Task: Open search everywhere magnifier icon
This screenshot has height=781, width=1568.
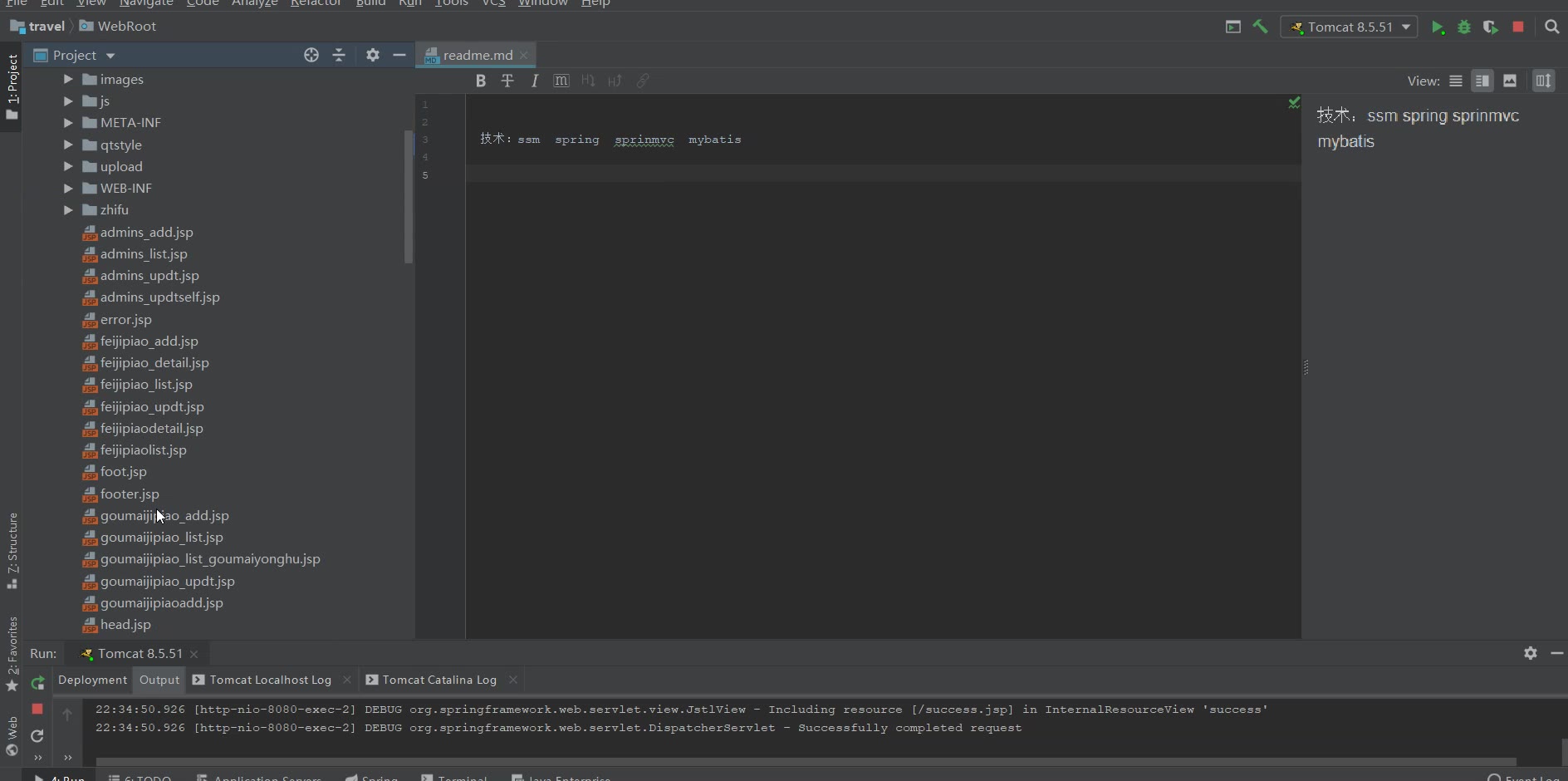Action: (1551, 27)
